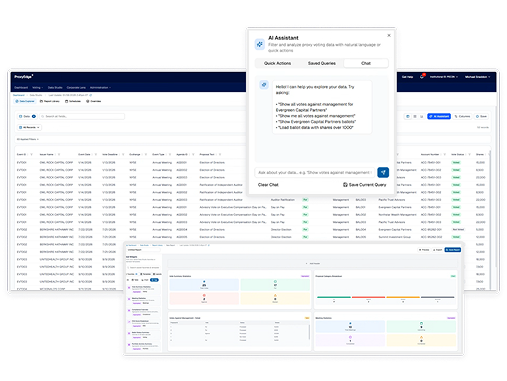Screen dimensions: 507x381
Task: Click the Event Date column filter icon
Action: [x=96, y=154]
